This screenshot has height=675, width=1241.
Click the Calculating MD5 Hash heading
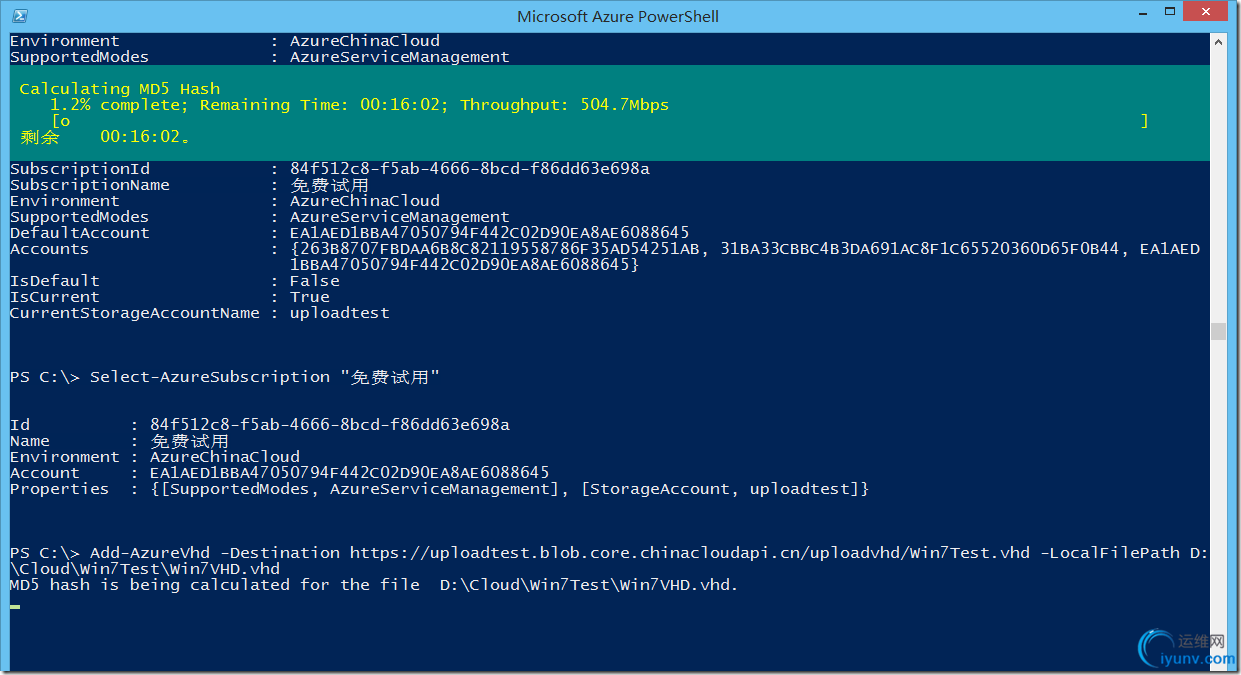coord(120,89)
